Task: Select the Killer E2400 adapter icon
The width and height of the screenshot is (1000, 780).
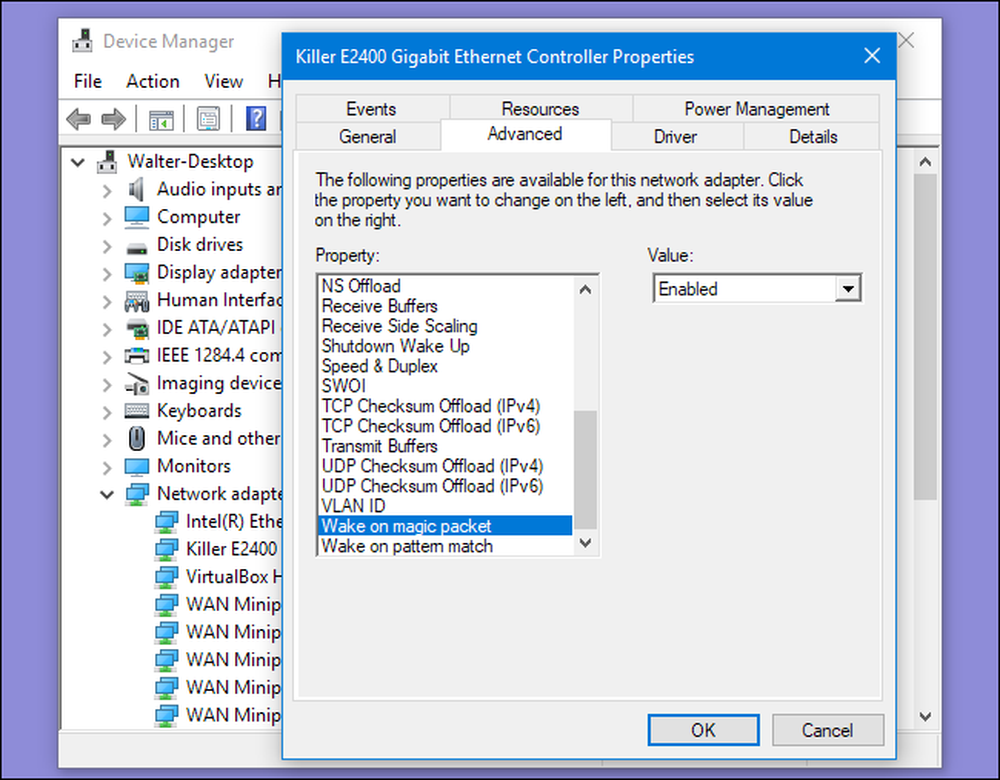Action: (x=166, y=549)
